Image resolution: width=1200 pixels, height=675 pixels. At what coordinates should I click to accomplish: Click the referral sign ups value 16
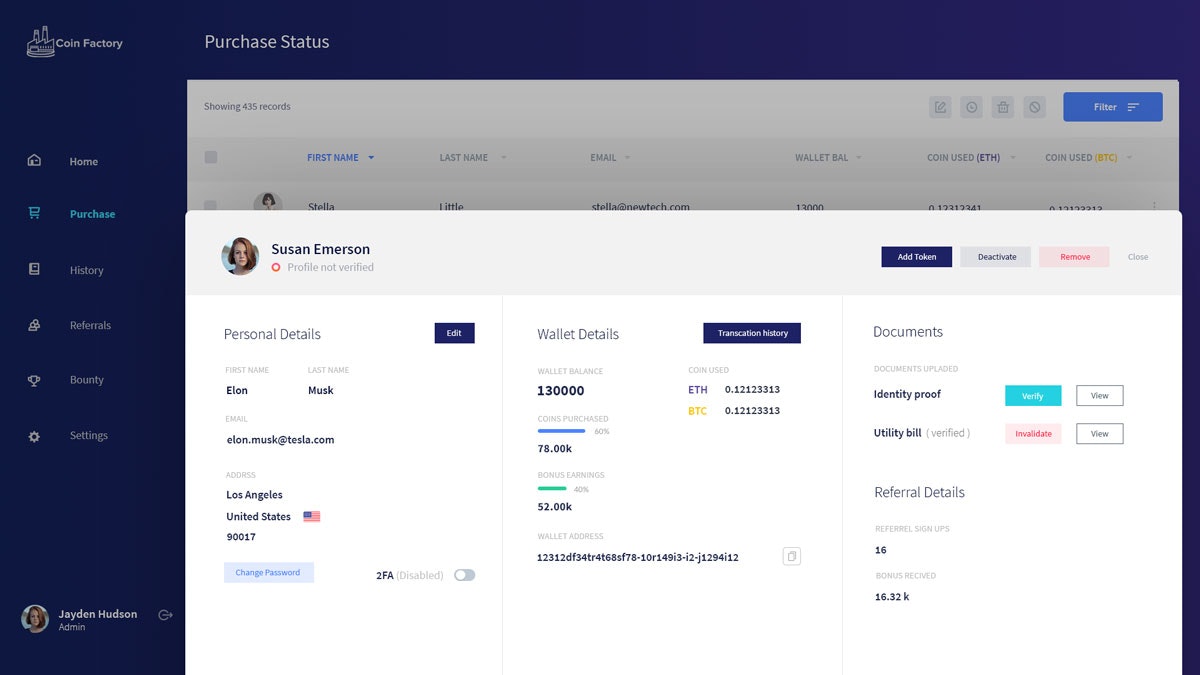coord(880,550)
